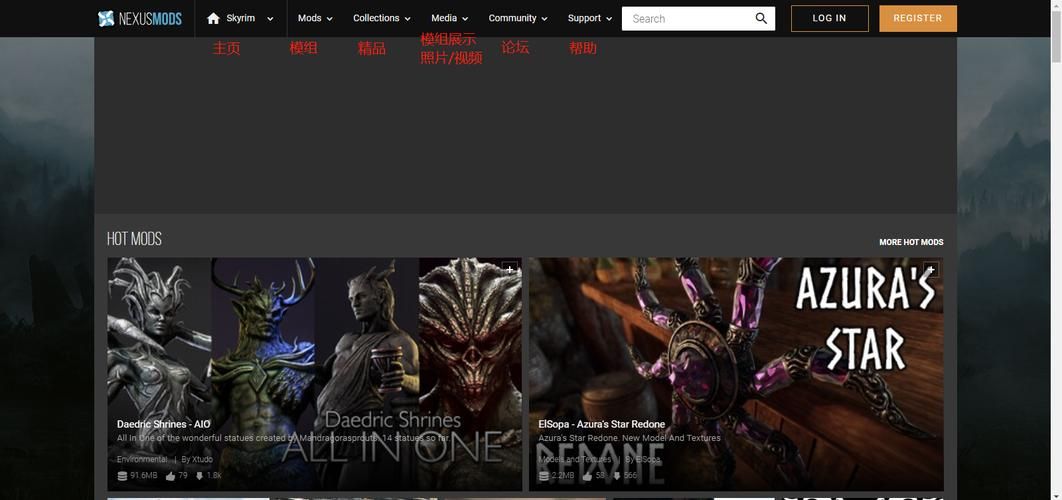This screenshot has height=500, width=1062.
Task: Open the Mods dropdown menu
Action: (x=315, y=18)
